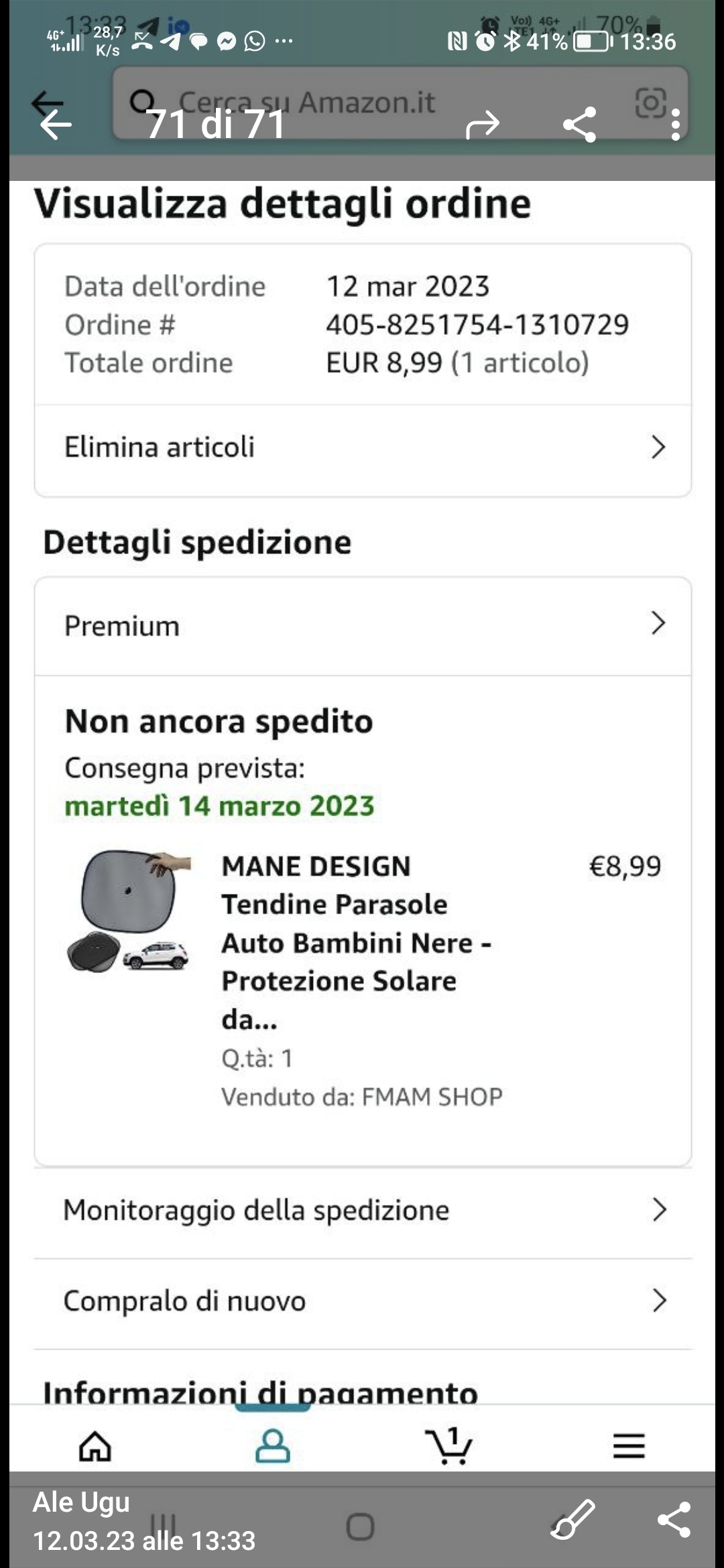The width and height of the screenshot is (724, 1568).
Task: Expand the Premium shipping row
Action: click(362, 625)
